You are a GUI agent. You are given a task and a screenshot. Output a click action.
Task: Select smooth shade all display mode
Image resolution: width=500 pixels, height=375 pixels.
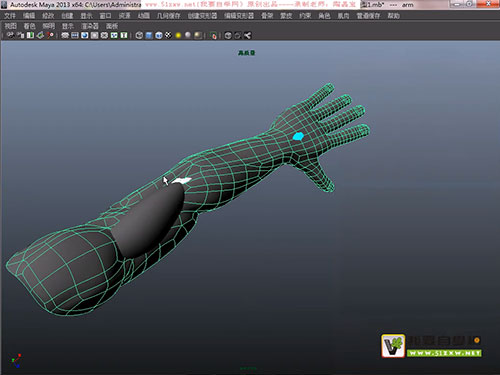(x=149, y=35)
